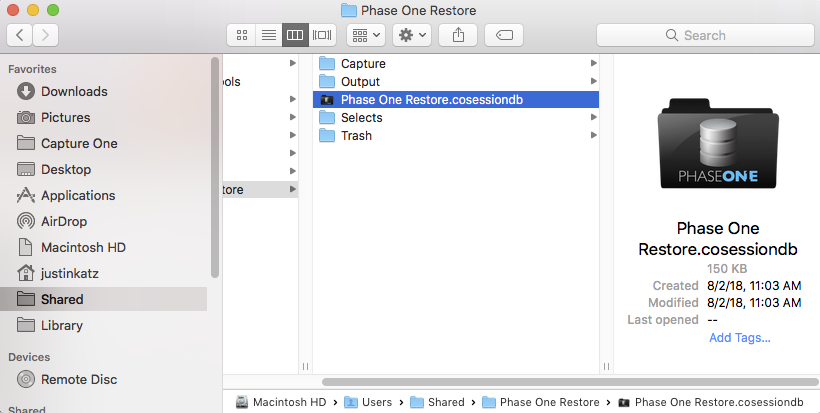Click the horizontal scrollbar of column view
This screenshot has height=413, width=820.
click(x=570, y=382)
